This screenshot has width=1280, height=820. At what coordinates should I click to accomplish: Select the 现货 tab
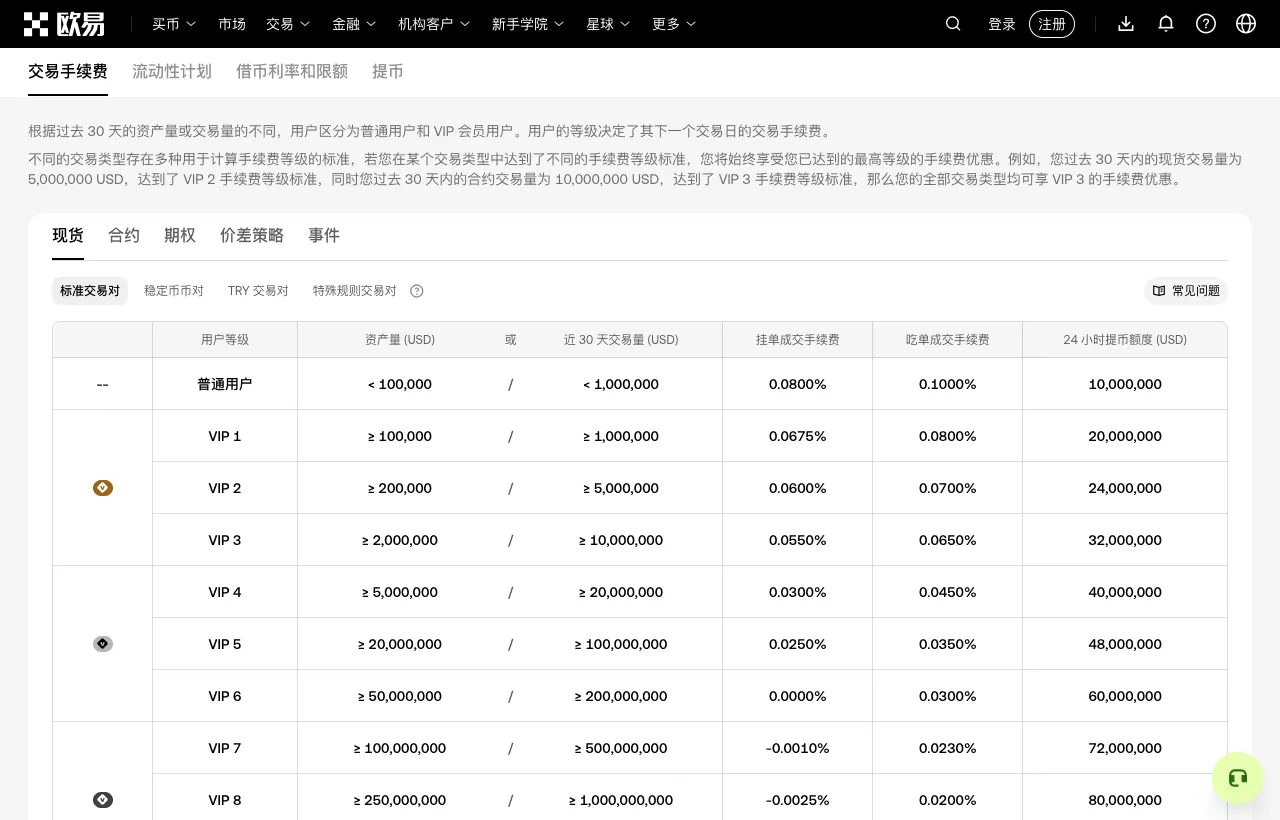click(68, 235)
